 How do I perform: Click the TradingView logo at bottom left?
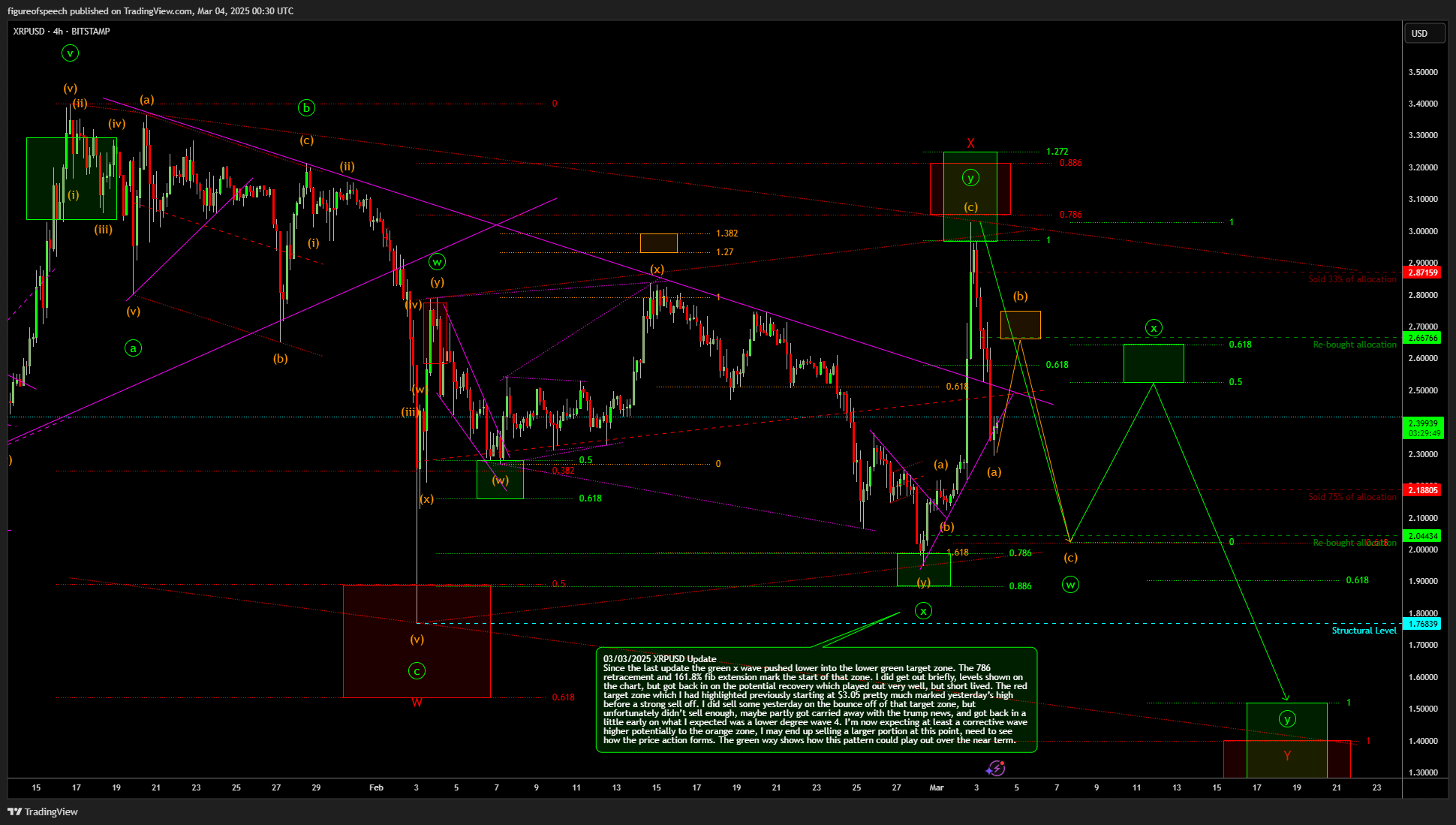click(43, 811)
